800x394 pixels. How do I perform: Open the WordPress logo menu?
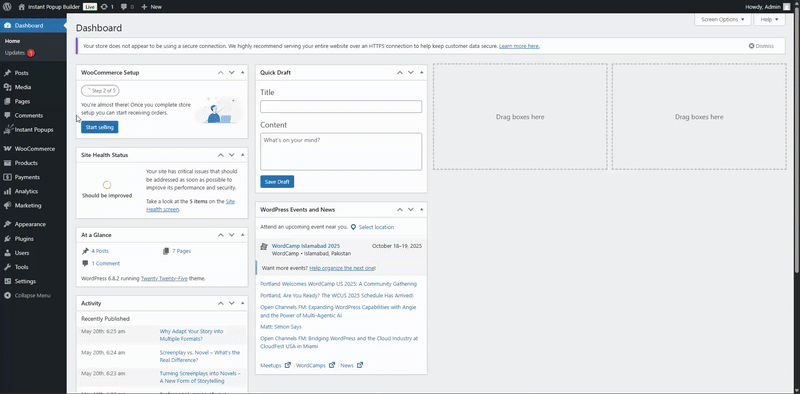click(x=7, y=7)
